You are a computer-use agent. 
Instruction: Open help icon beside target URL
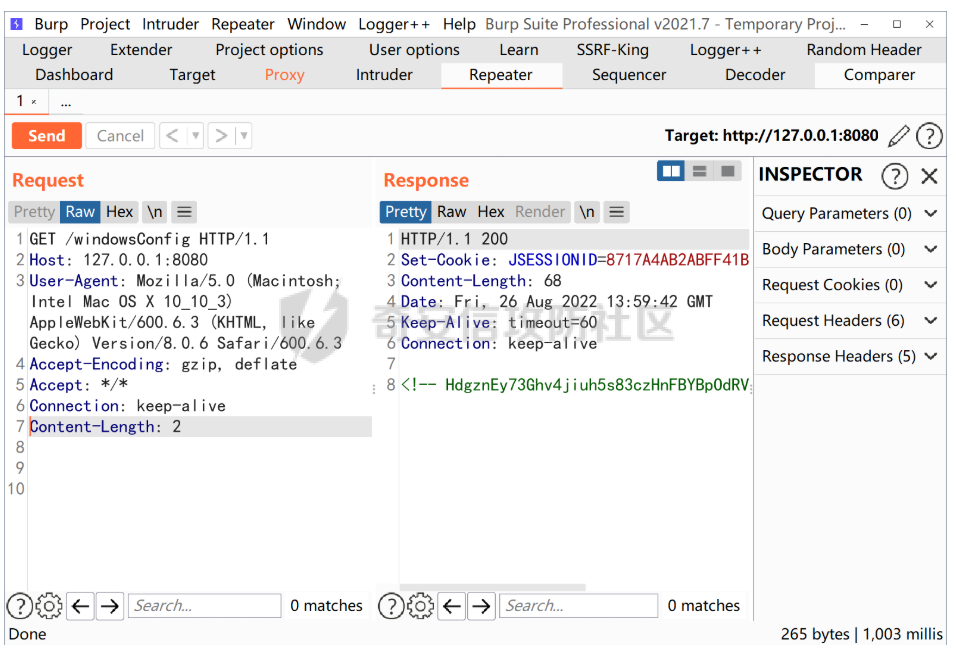pyautogui.click(x=929, y=136)
